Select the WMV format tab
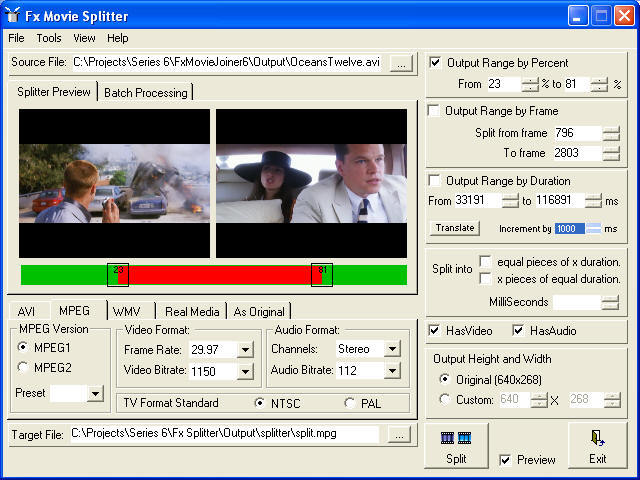This screenshot has height=480, width=640. click(x=127, y=311)
